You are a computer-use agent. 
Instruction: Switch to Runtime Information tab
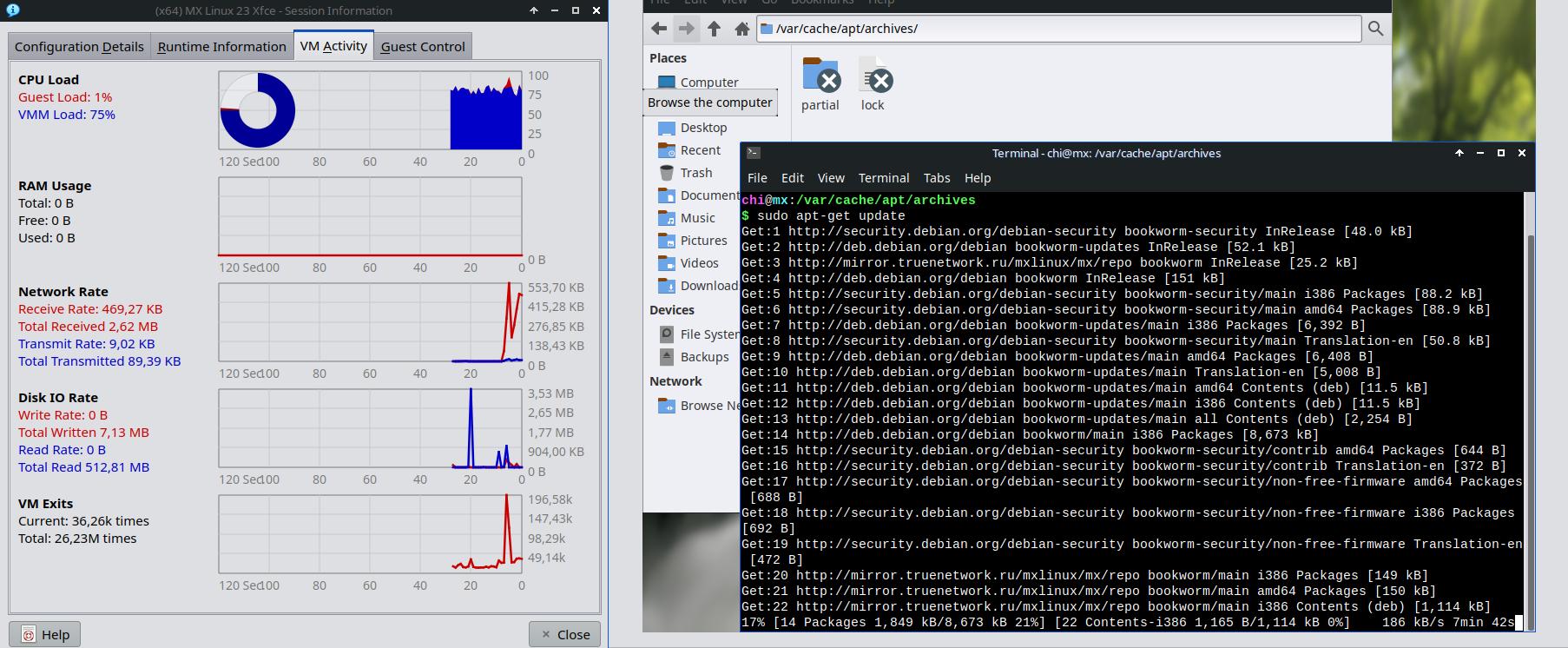[x=221, y=47]
